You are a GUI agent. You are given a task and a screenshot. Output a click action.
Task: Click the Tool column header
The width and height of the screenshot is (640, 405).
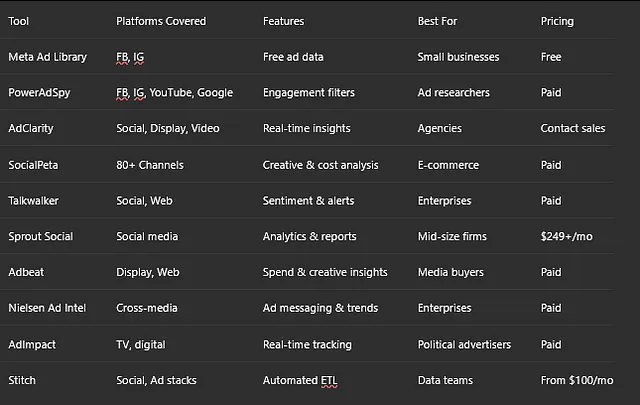tap(19, 21)
